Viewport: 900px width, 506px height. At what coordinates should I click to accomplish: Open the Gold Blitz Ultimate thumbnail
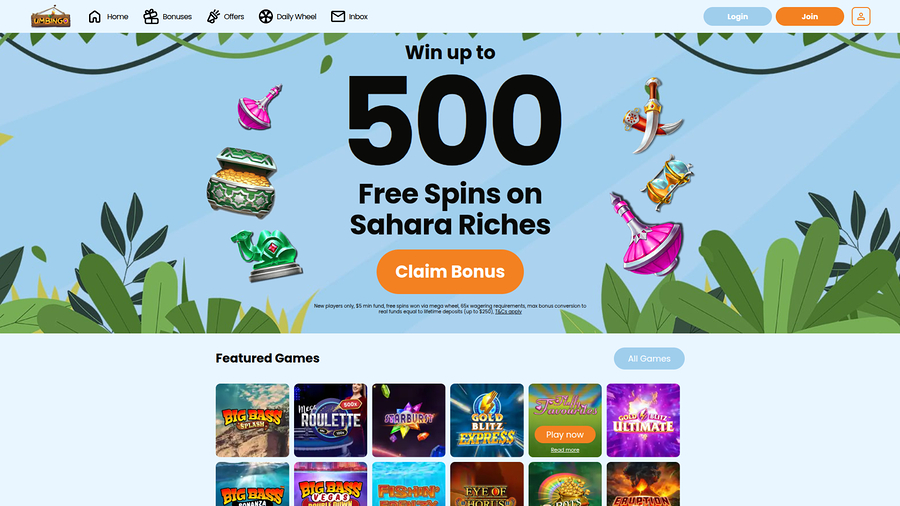[x=643, y=421]
